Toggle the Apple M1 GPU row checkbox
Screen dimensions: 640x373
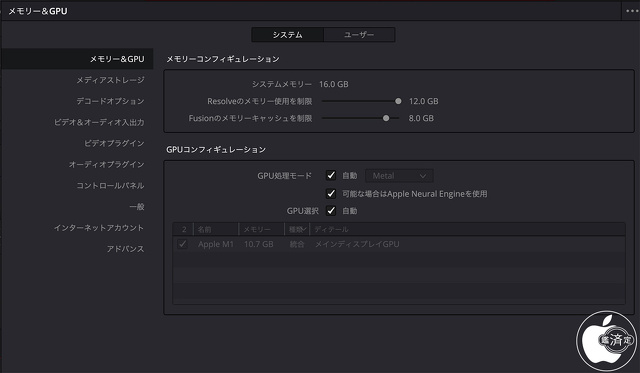182,244
